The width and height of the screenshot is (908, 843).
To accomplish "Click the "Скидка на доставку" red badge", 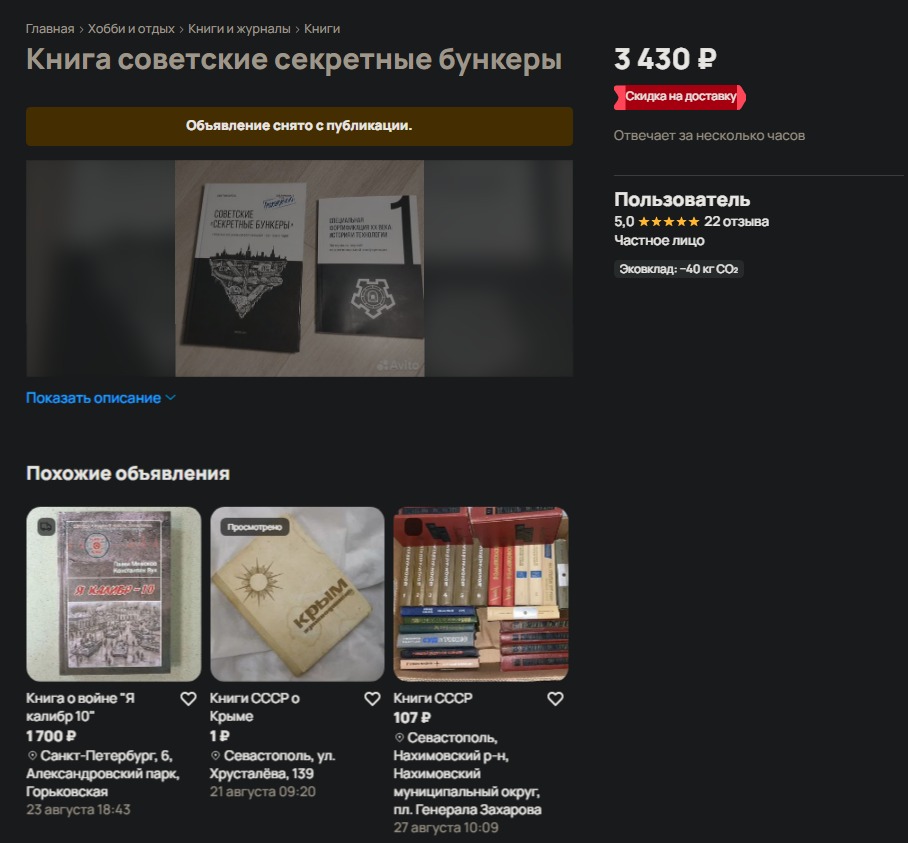I will (x=680, y=97).
